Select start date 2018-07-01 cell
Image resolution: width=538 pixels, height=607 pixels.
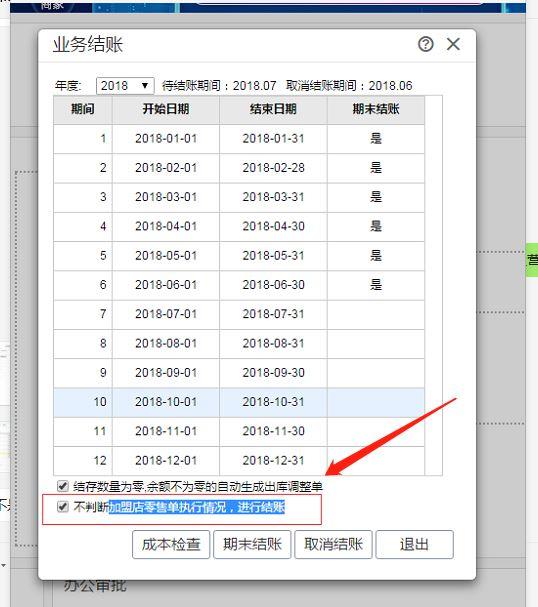pyautogui.click(x=166, y=314)
